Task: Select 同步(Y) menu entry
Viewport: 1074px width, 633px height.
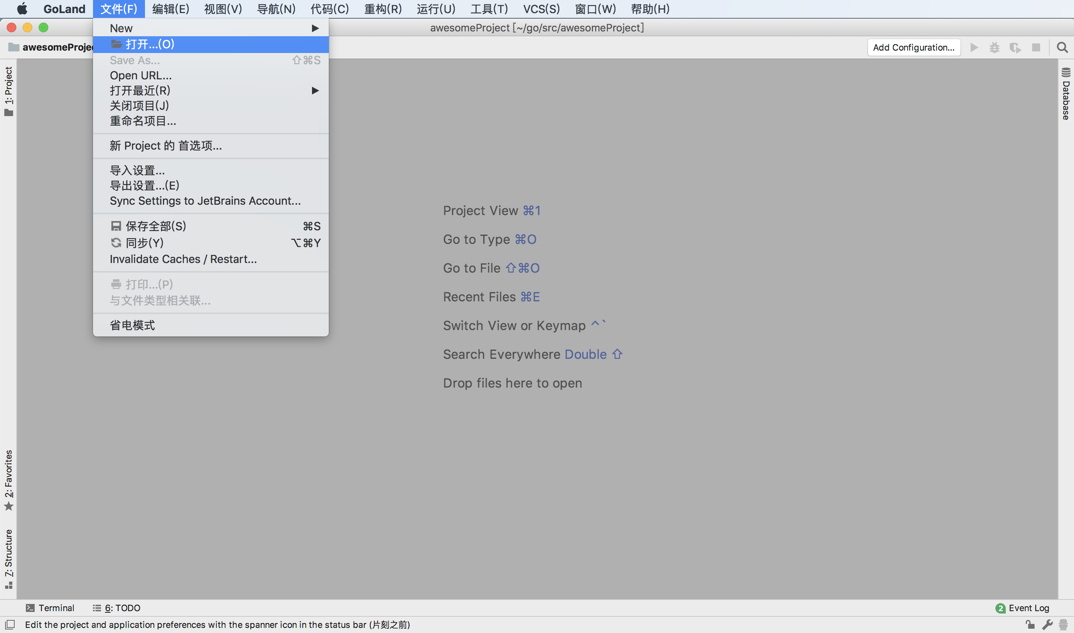Action: (x=211, y=243)
